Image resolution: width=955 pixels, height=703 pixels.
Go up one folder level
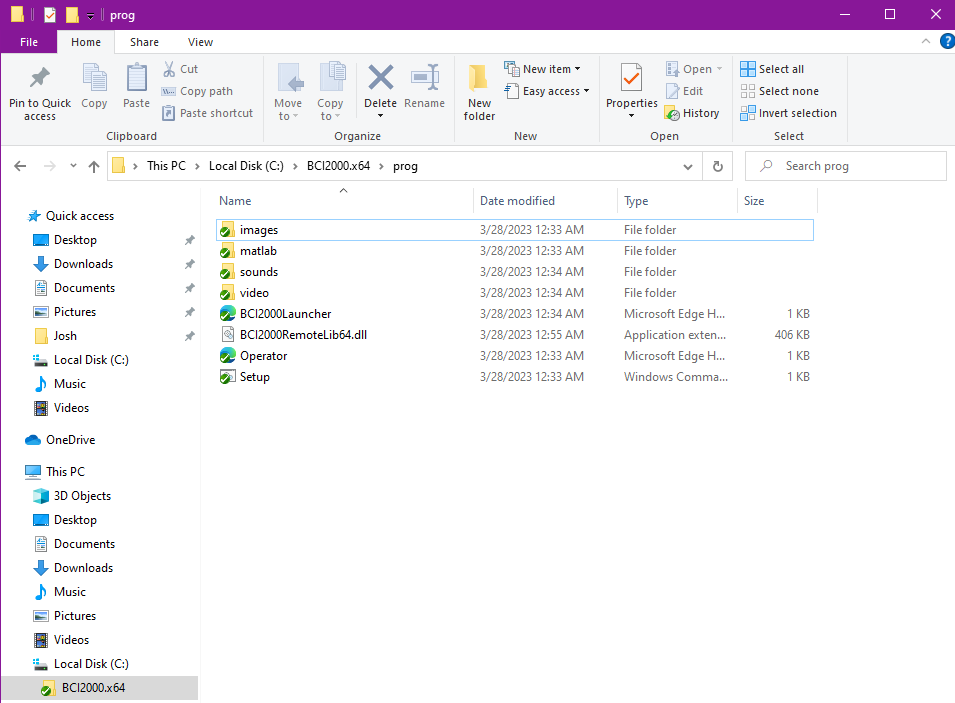[94, 166]
